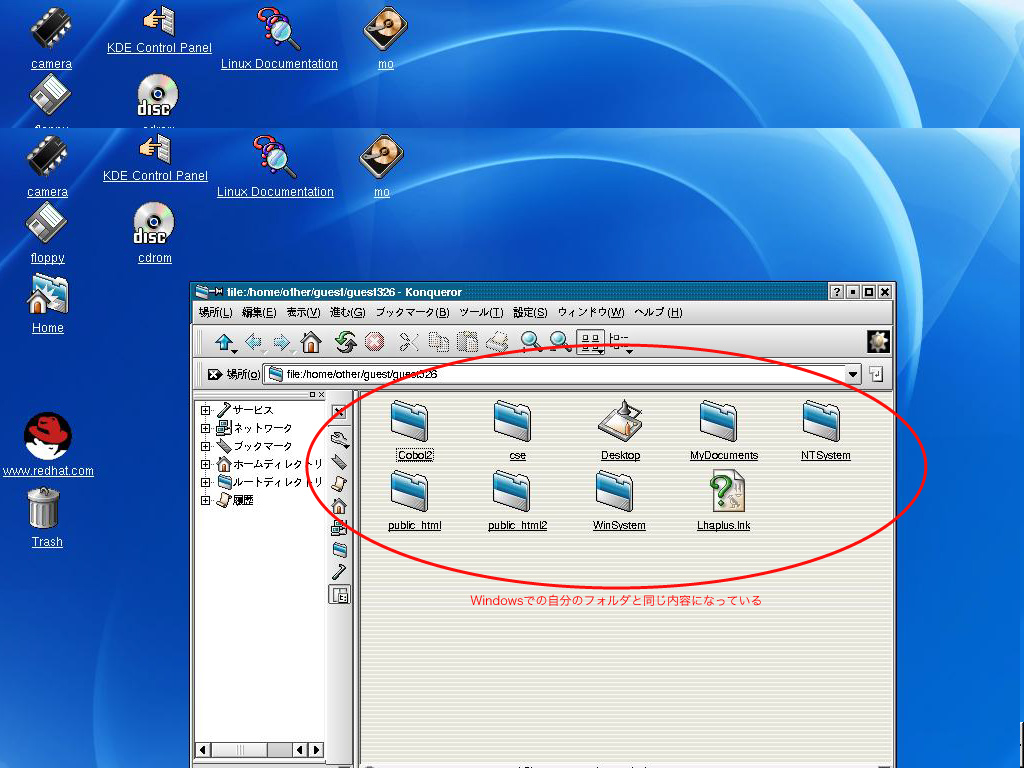Open the ヘルプ(H) menu

pyautogui.click(x=658, y=312)
